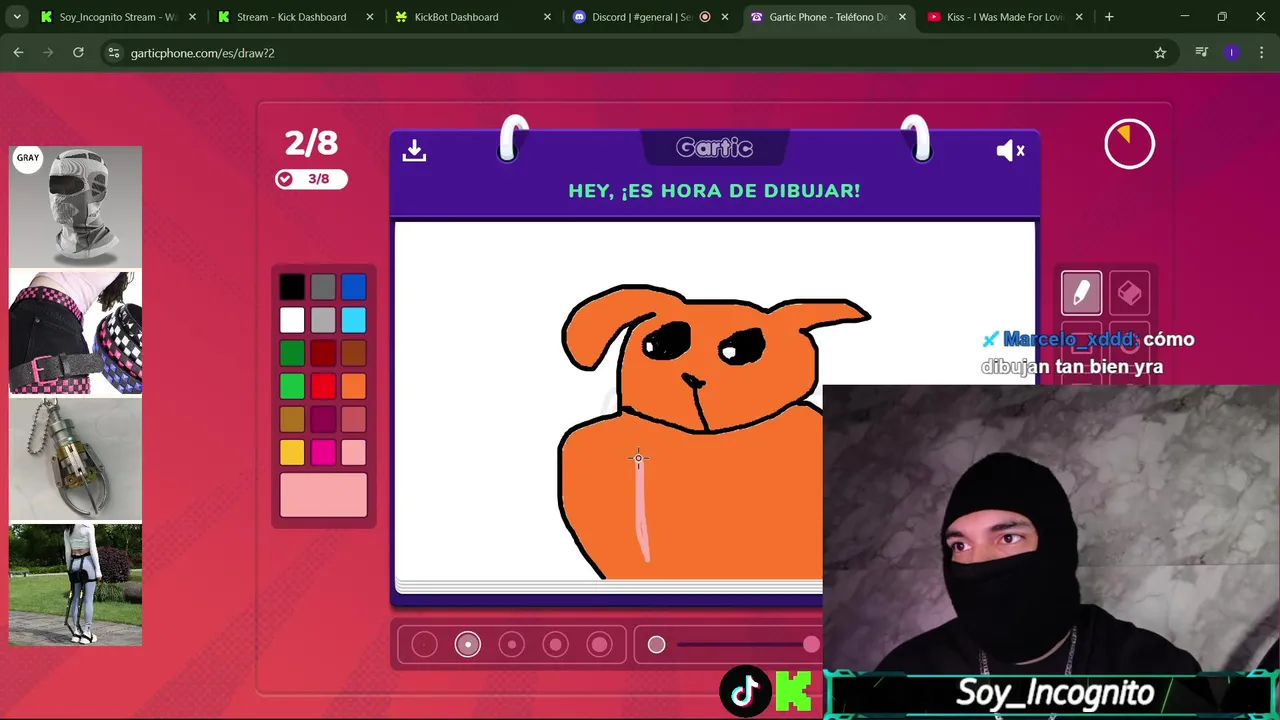The width and height of the screenshot is (1280, 720).
Task: Click the round countdown timer icon
Action: pos(1129,145)
